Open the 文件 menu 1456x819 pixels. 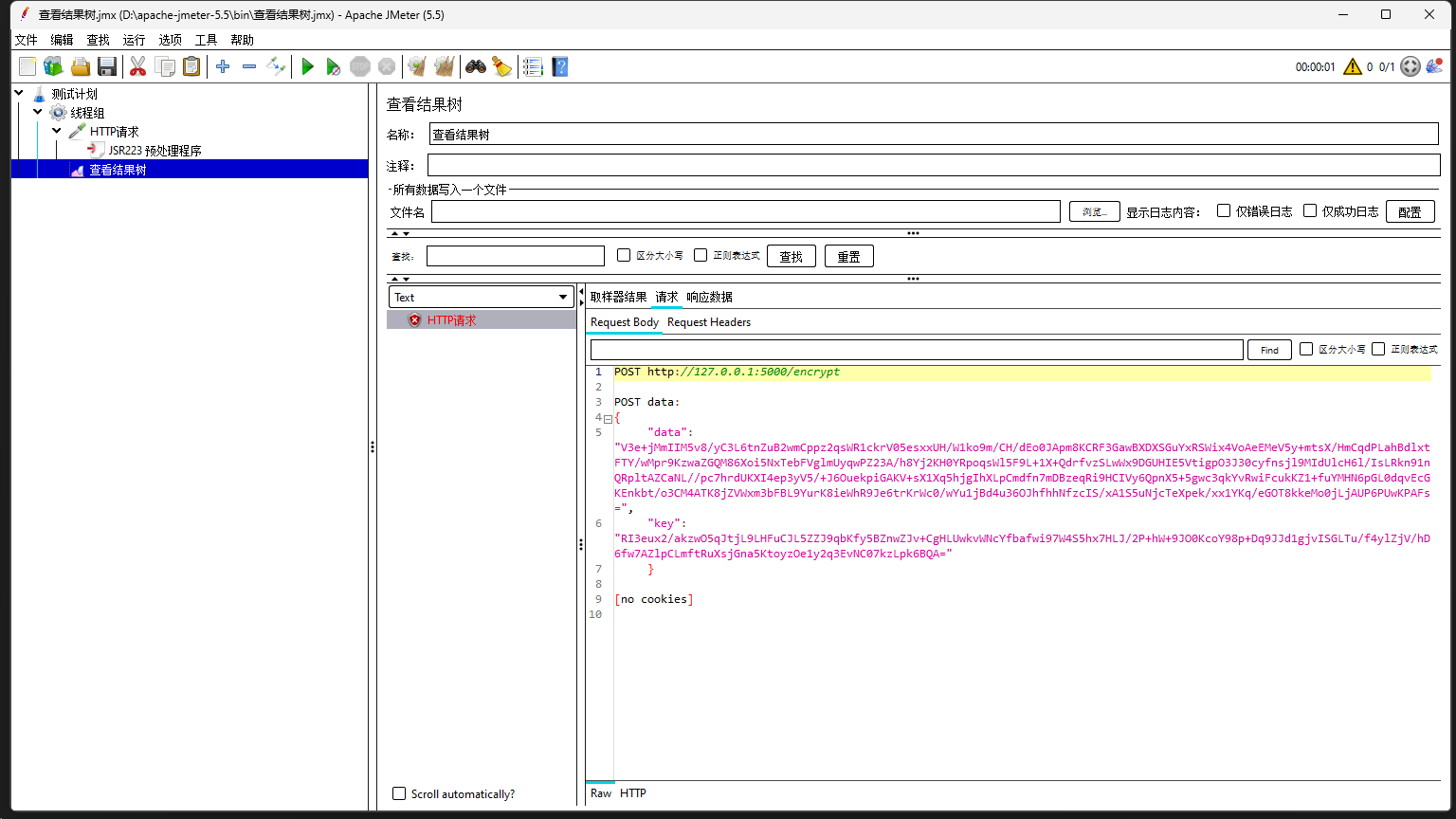(26, 40)
